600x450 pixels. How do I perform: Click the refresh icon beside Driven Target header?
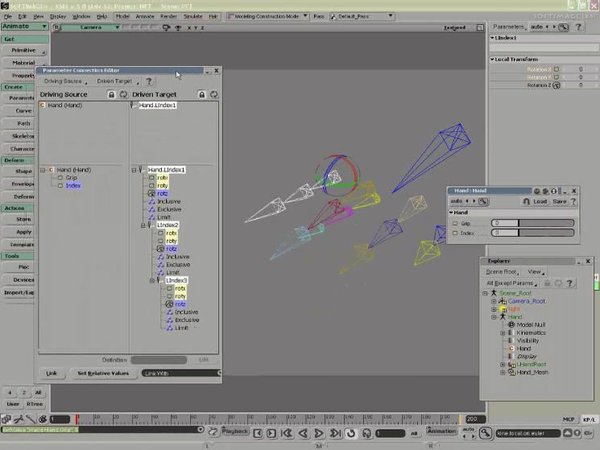click(x=211, y=94)
